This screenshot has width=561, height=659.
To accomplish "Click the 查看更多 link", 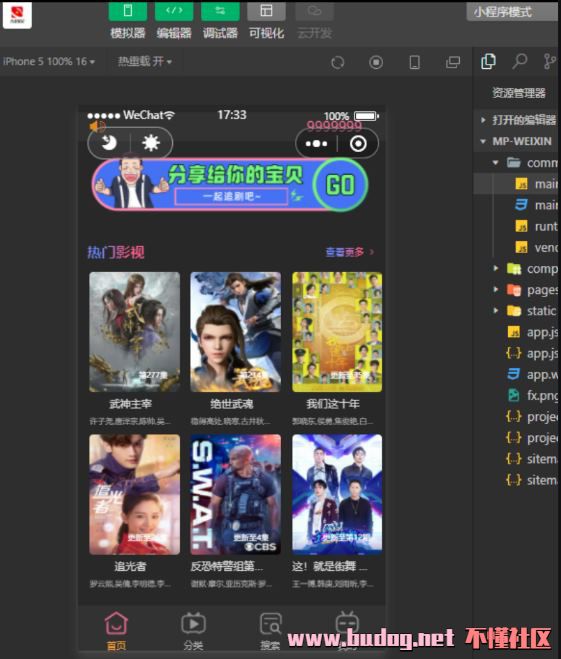I will 350,252.
